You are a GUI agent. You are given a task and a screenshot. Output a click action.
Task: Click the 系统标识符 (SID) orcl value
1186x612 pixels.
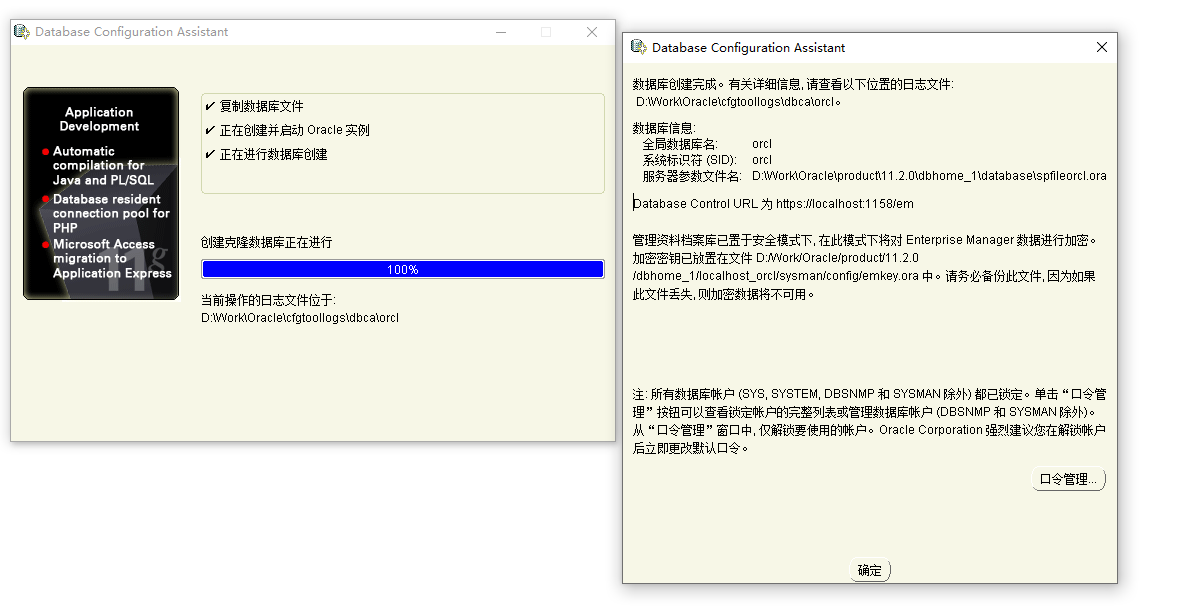[762, 160]
